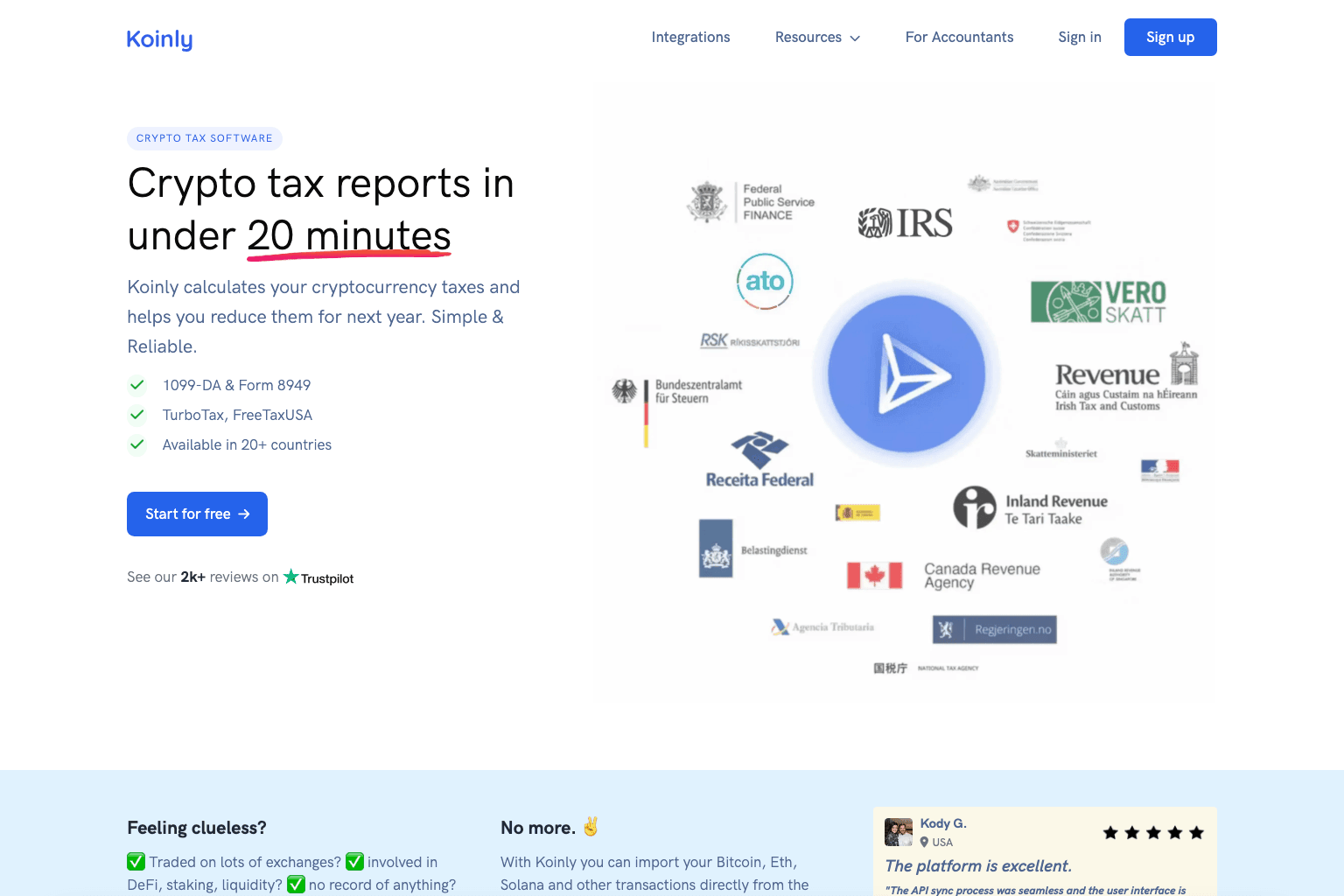Click the Skatteministeriet logo
This screenshot has width=1344, height=896.
pyautogui.click(x=1061, y=449)
